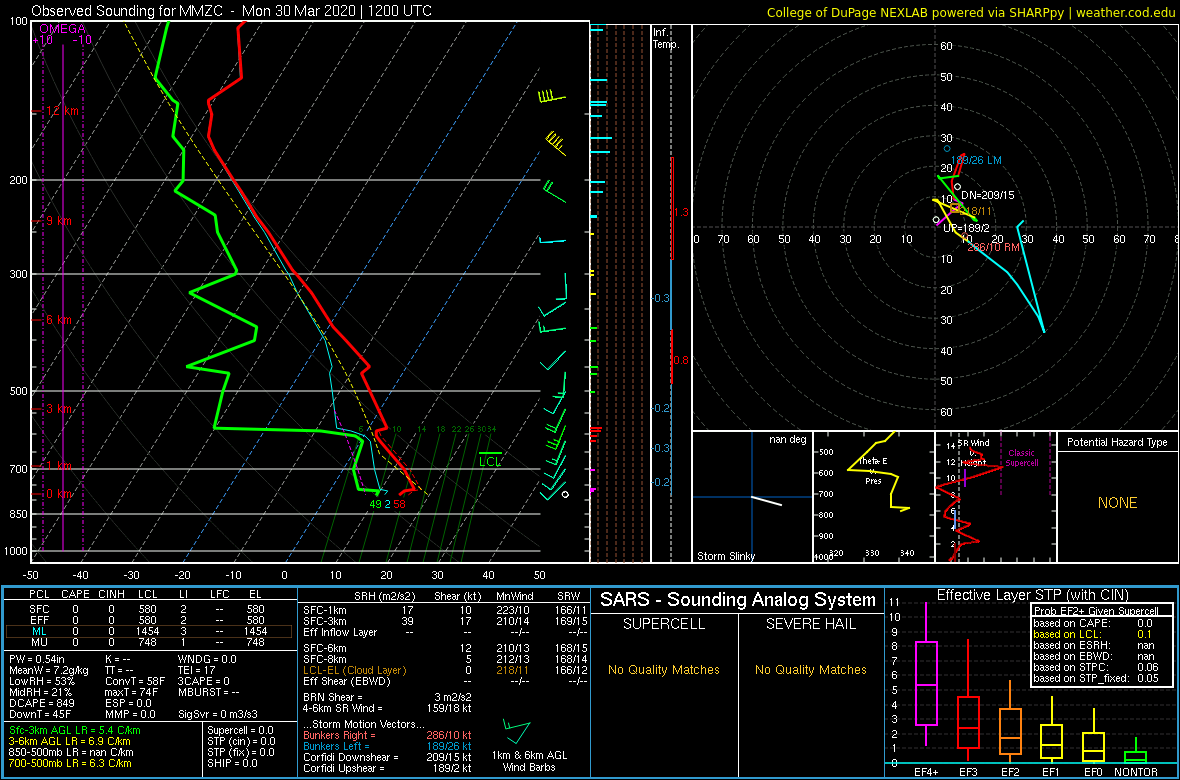Select the 12 km height marker
Viewport: 1180px width, 780px height.
point(62,111)
